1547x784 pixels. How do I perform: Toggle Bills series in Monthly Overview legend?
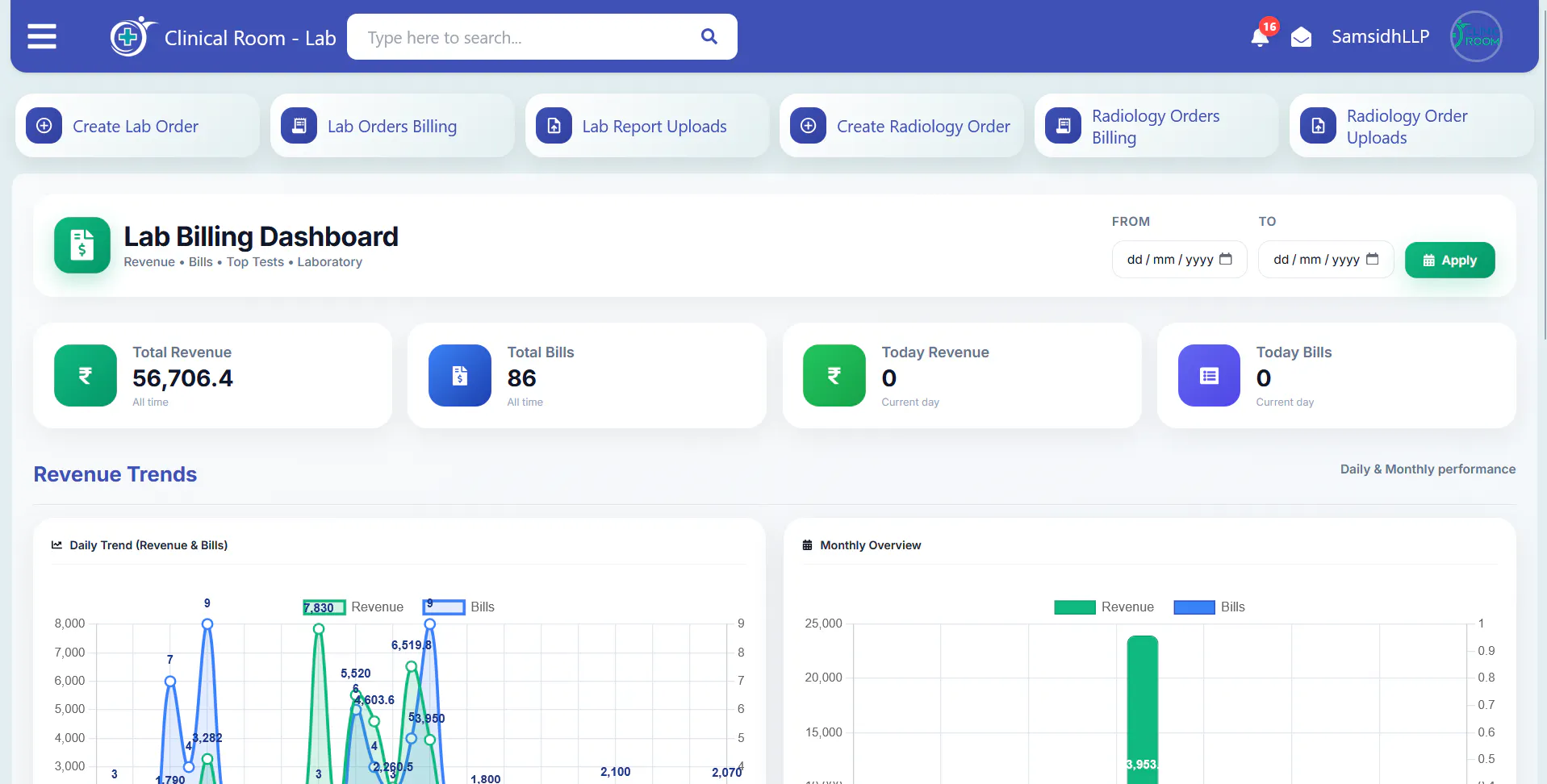(x=1208, y=607)
